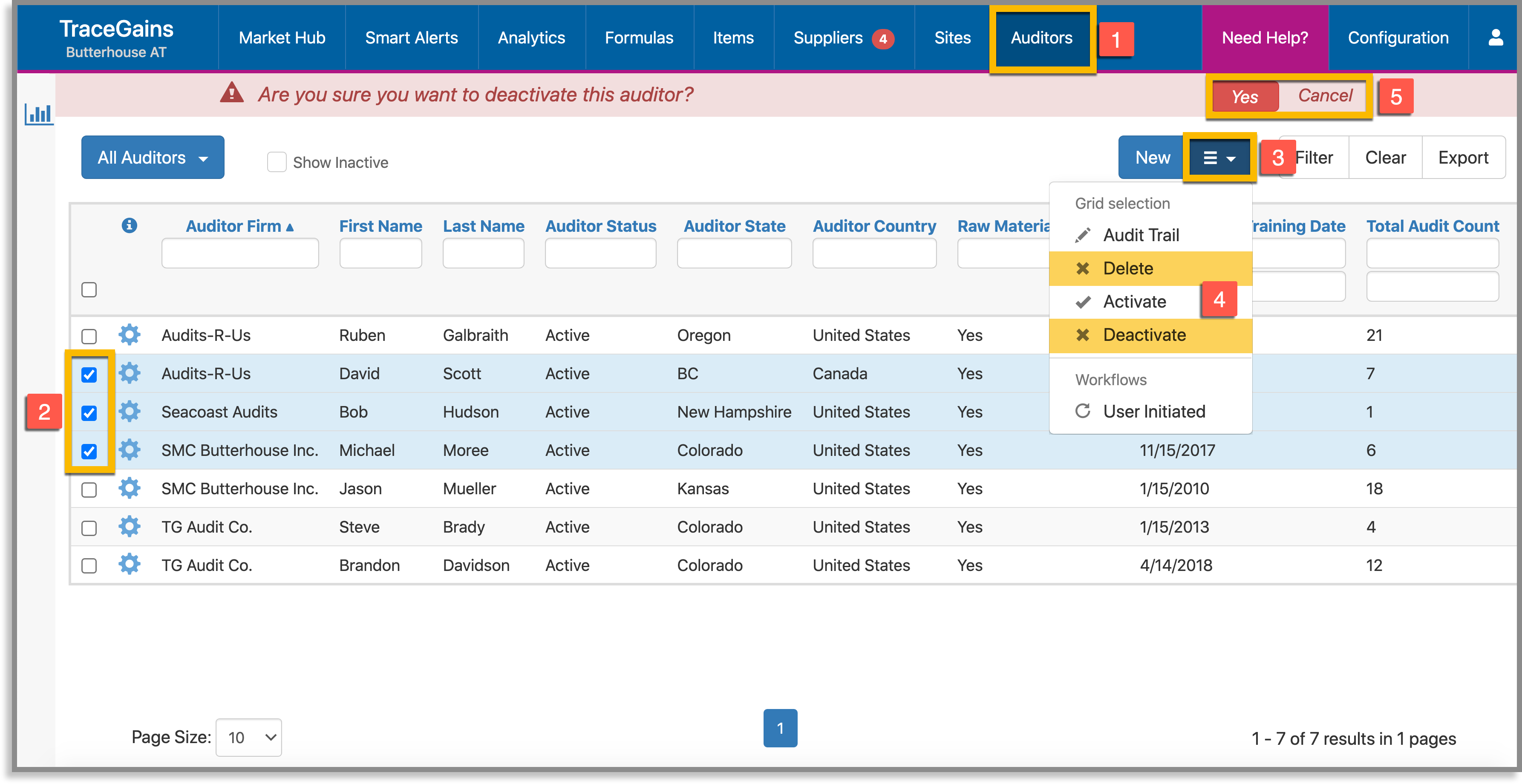Click the Last Name filter field
This screenshot has width=1522, height=784.
[483, 253]
